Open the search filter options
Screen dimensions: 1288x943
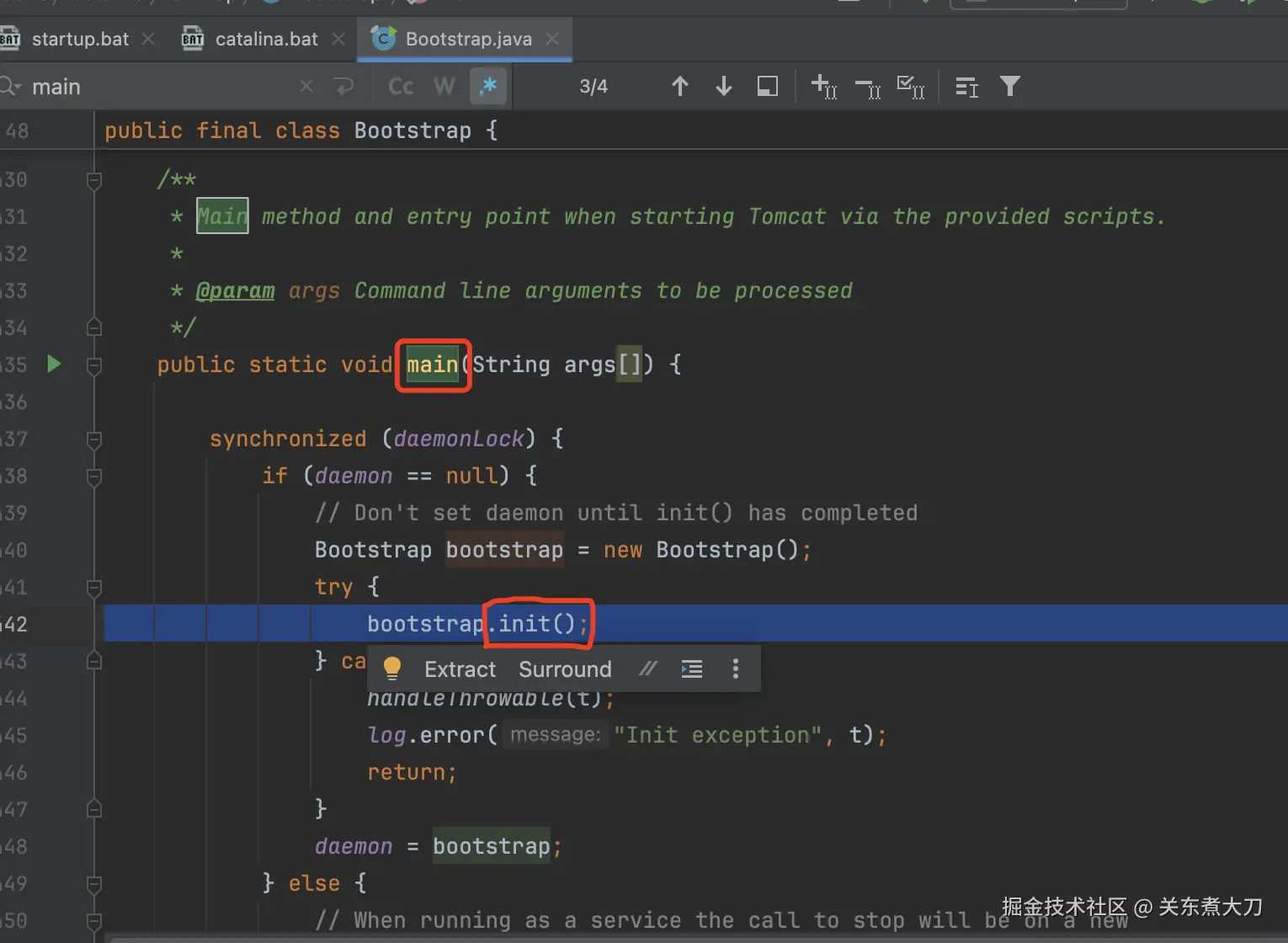click(1010, 86)
